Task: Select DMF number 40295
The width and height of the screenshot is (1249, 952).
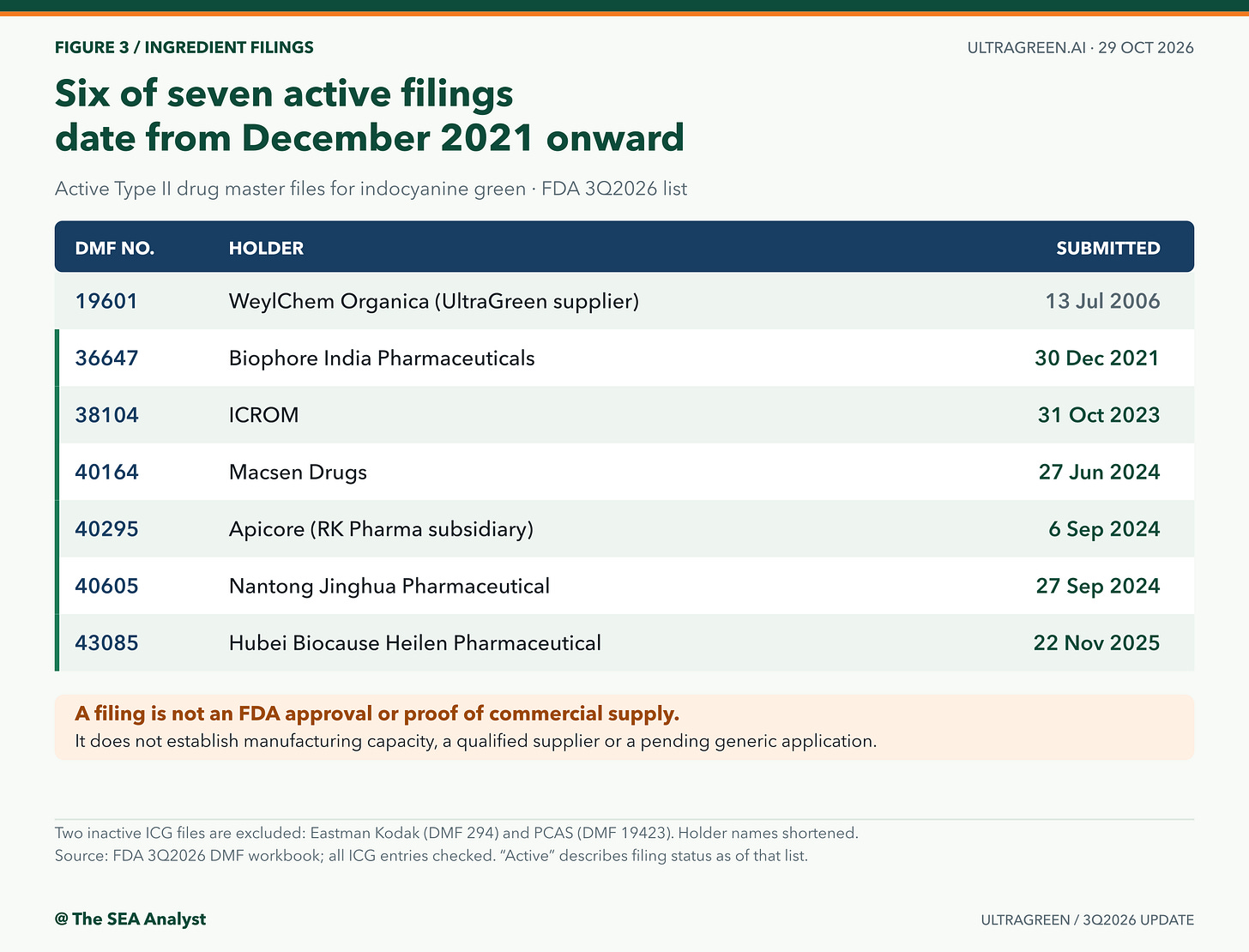Action: (x=106, y=529)
